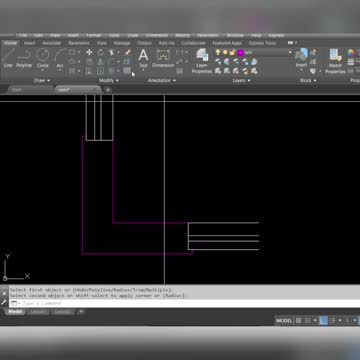360x360 pixels.
Task: Expand the Block panel
Action: 308,80
